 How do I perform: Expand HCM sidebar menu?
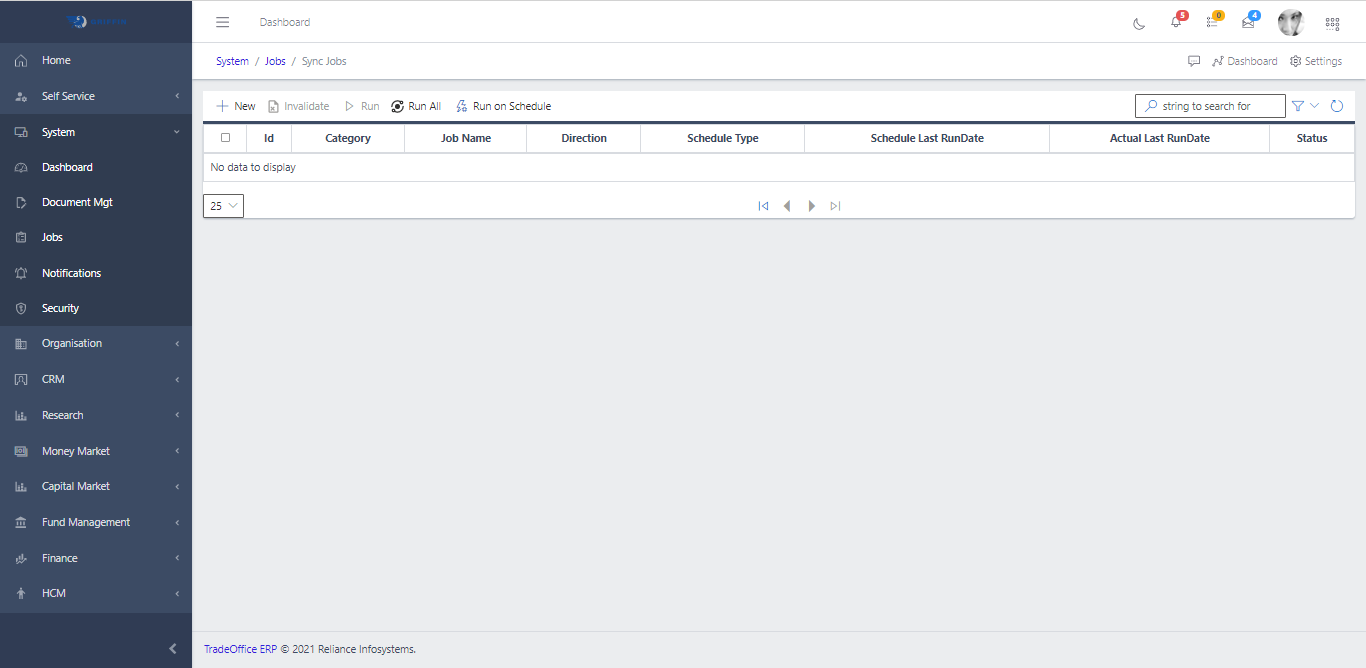point(96,593)
